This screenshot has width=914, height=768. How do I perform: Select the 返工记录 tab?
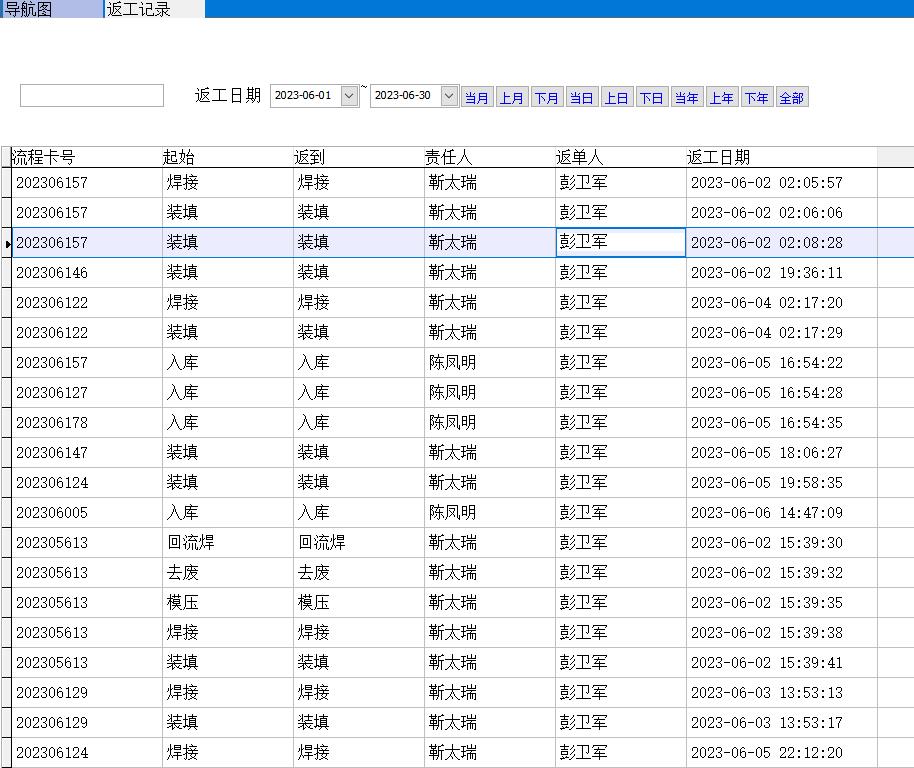coord(140,9)
